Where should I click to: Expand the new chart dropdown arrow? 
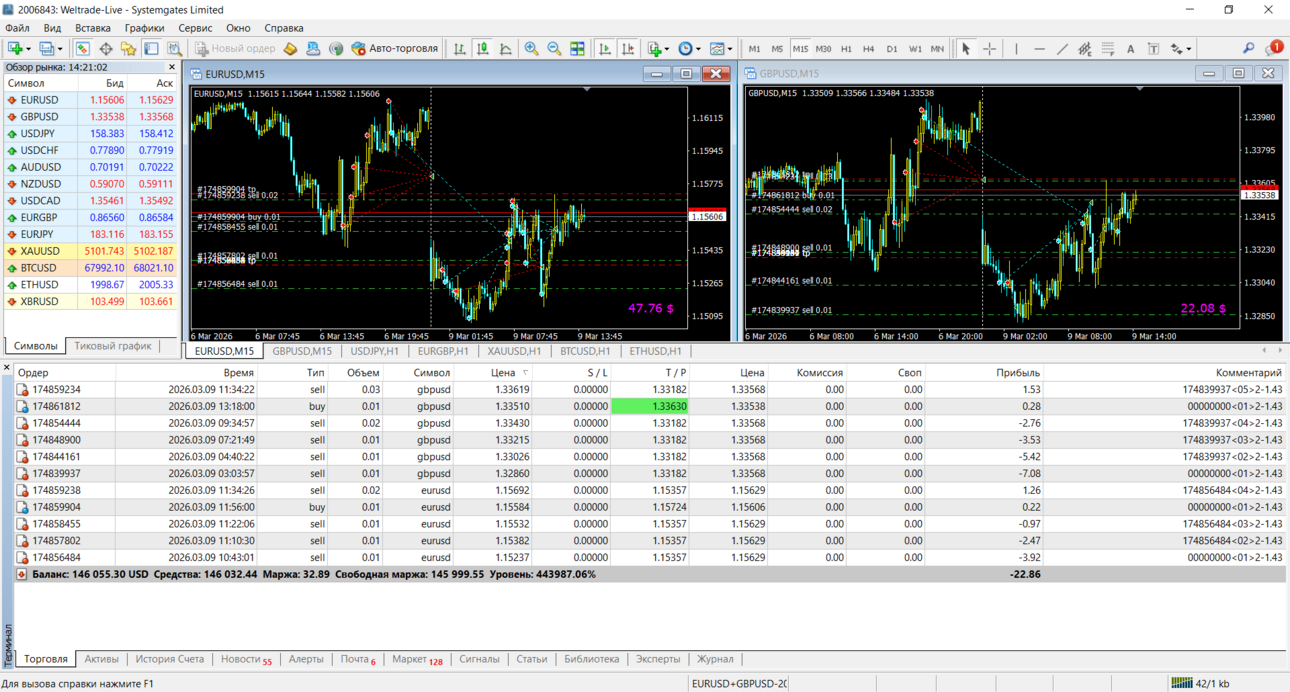point(28,48)
